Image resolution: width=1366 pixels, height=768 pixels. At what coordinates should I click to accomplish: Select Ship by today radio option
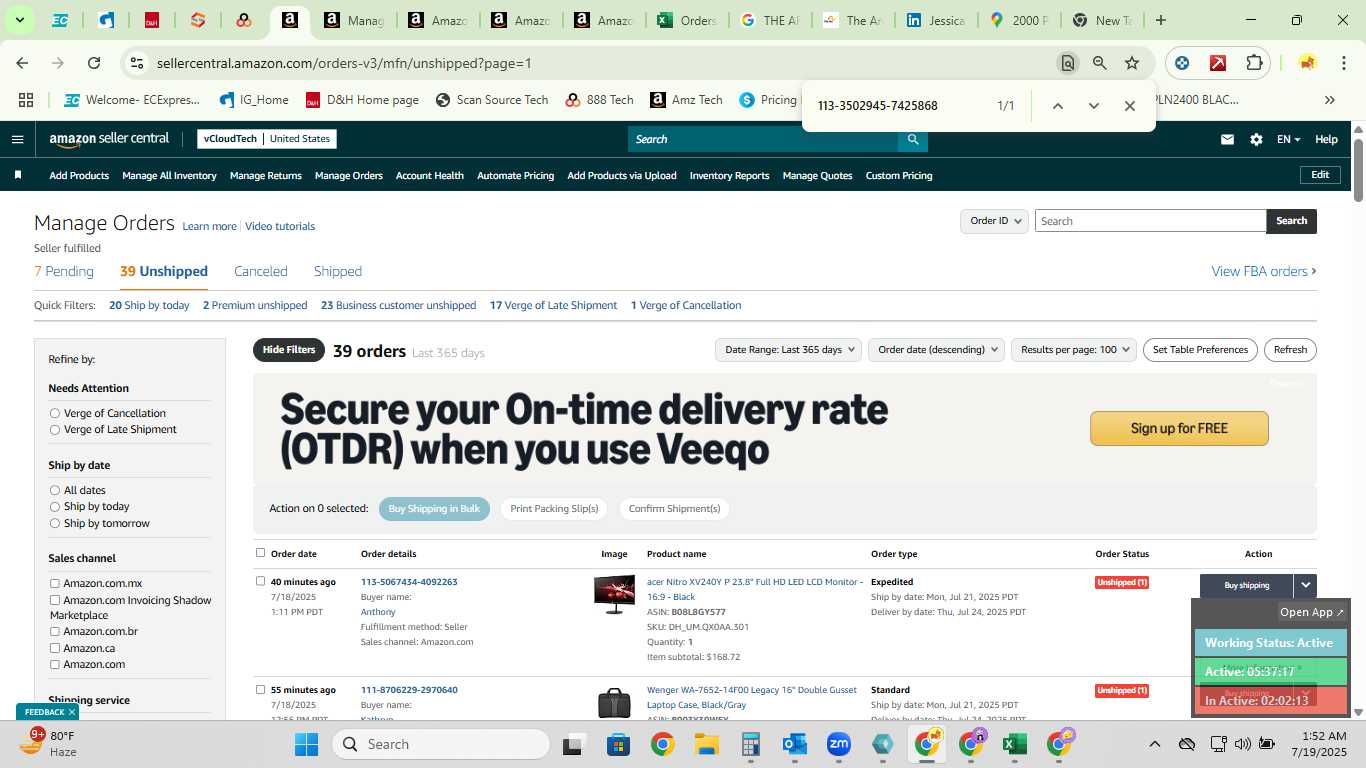[55, 506]
